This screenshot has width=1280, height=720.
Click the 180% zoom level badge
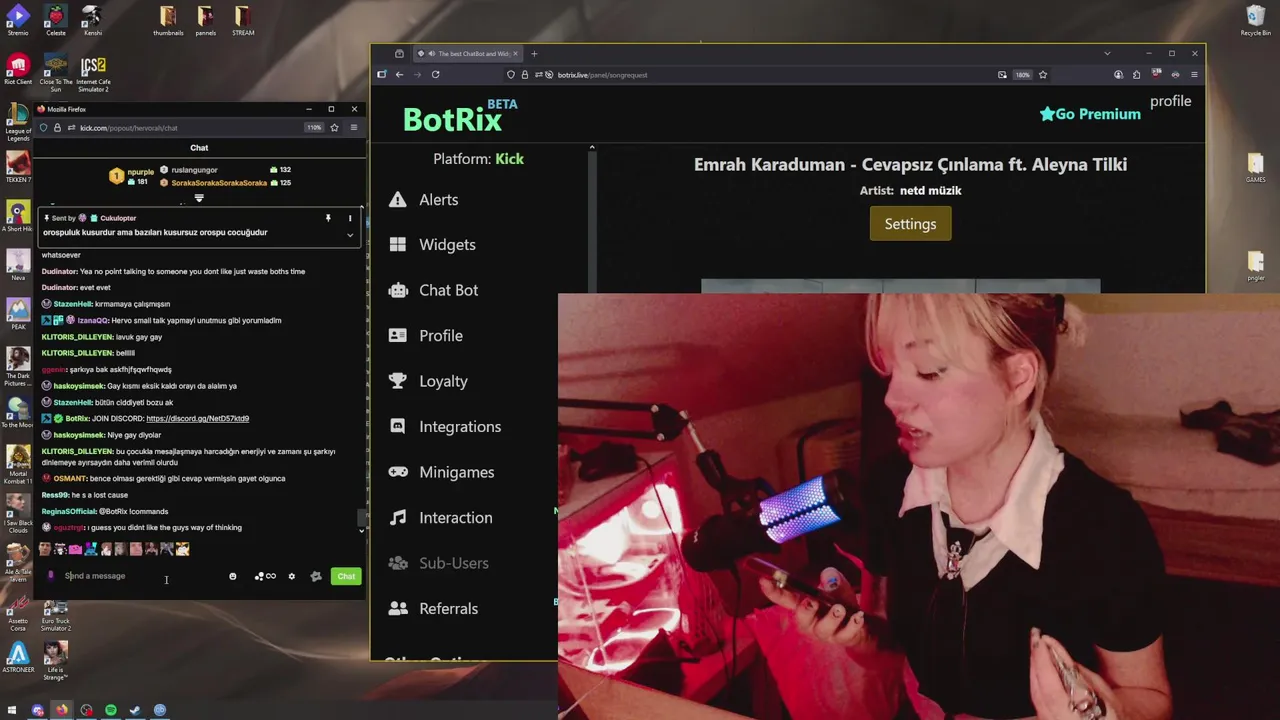point(1022,74)
